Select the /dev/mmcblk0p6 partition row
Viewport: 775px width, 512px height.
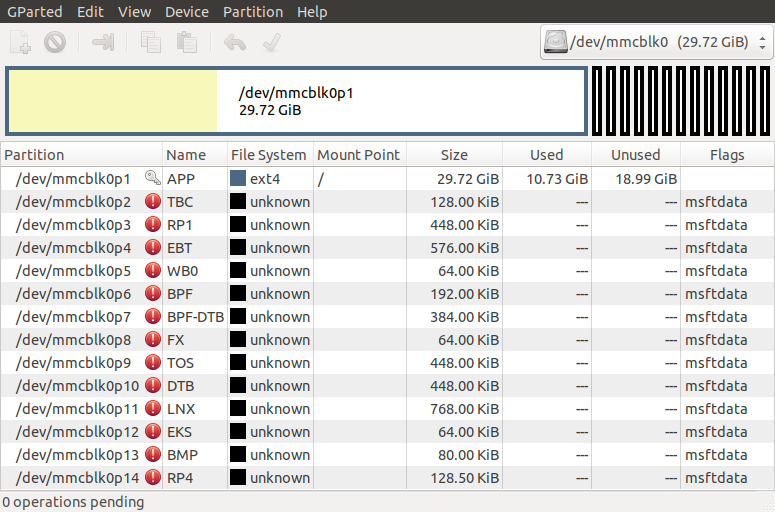coord(387,293)
